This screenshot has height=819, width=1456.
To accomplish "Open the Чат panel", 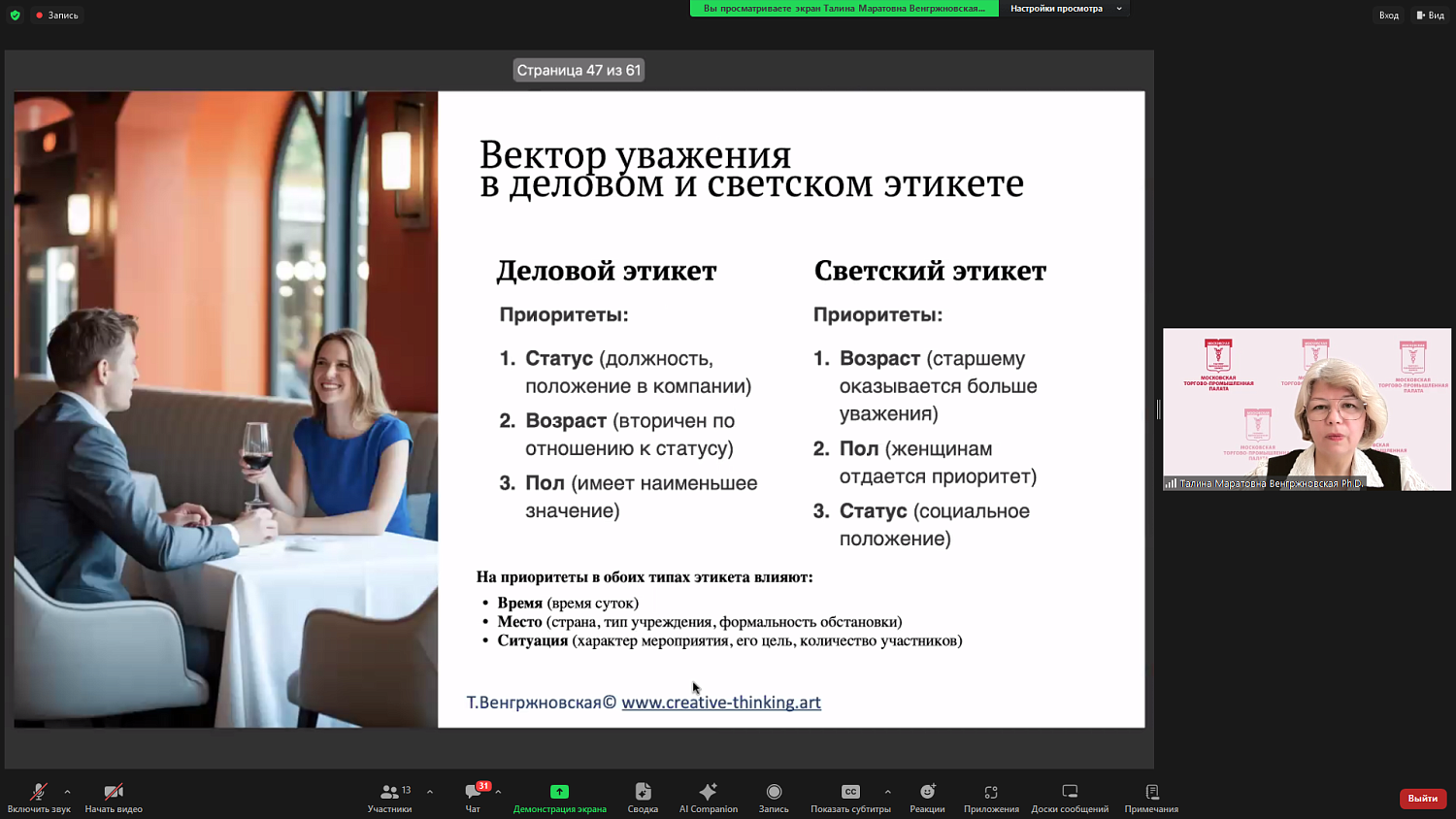I will point(473,796).
